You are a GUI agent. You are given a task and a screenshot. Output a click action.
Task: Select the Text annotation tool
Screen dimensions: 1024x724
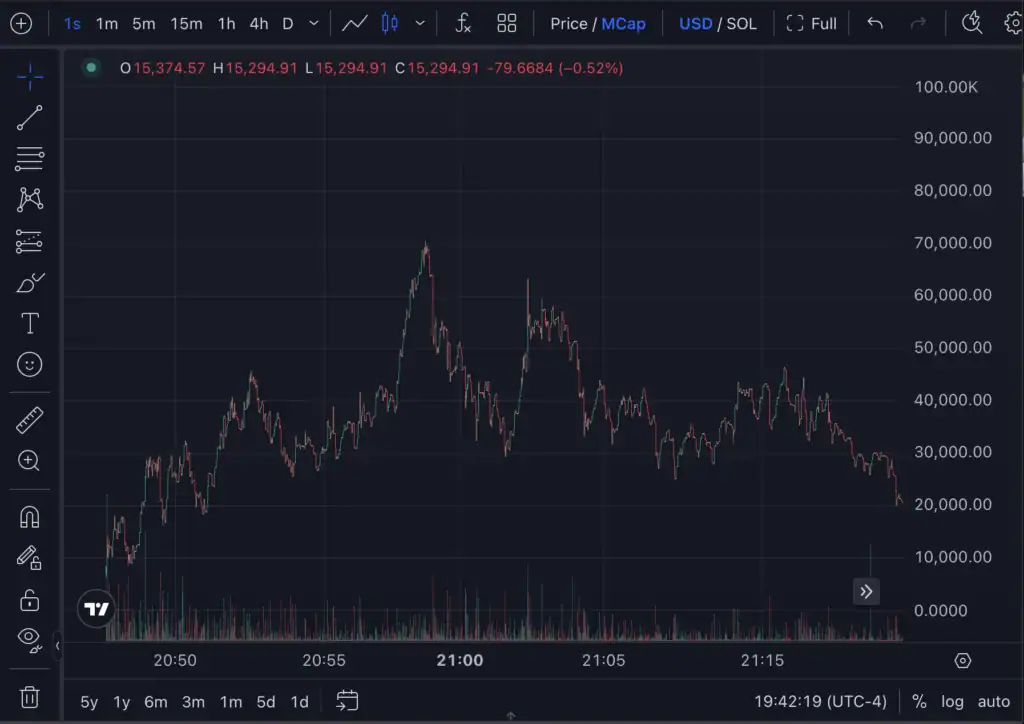pyautogui.click(x=30, y=323)
